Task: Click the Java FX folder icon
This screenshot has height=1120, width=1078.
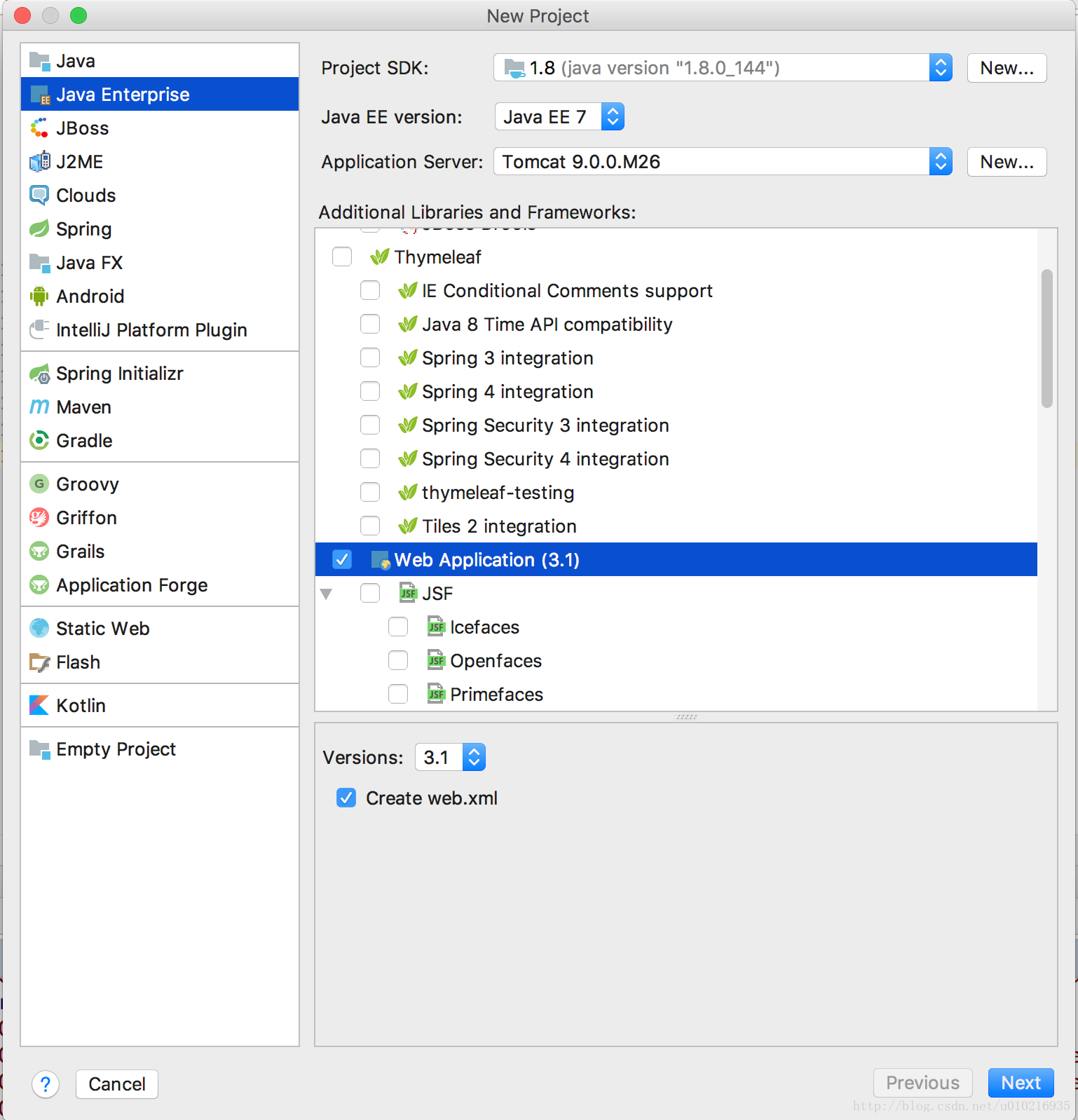Action: tap(39, 263)
